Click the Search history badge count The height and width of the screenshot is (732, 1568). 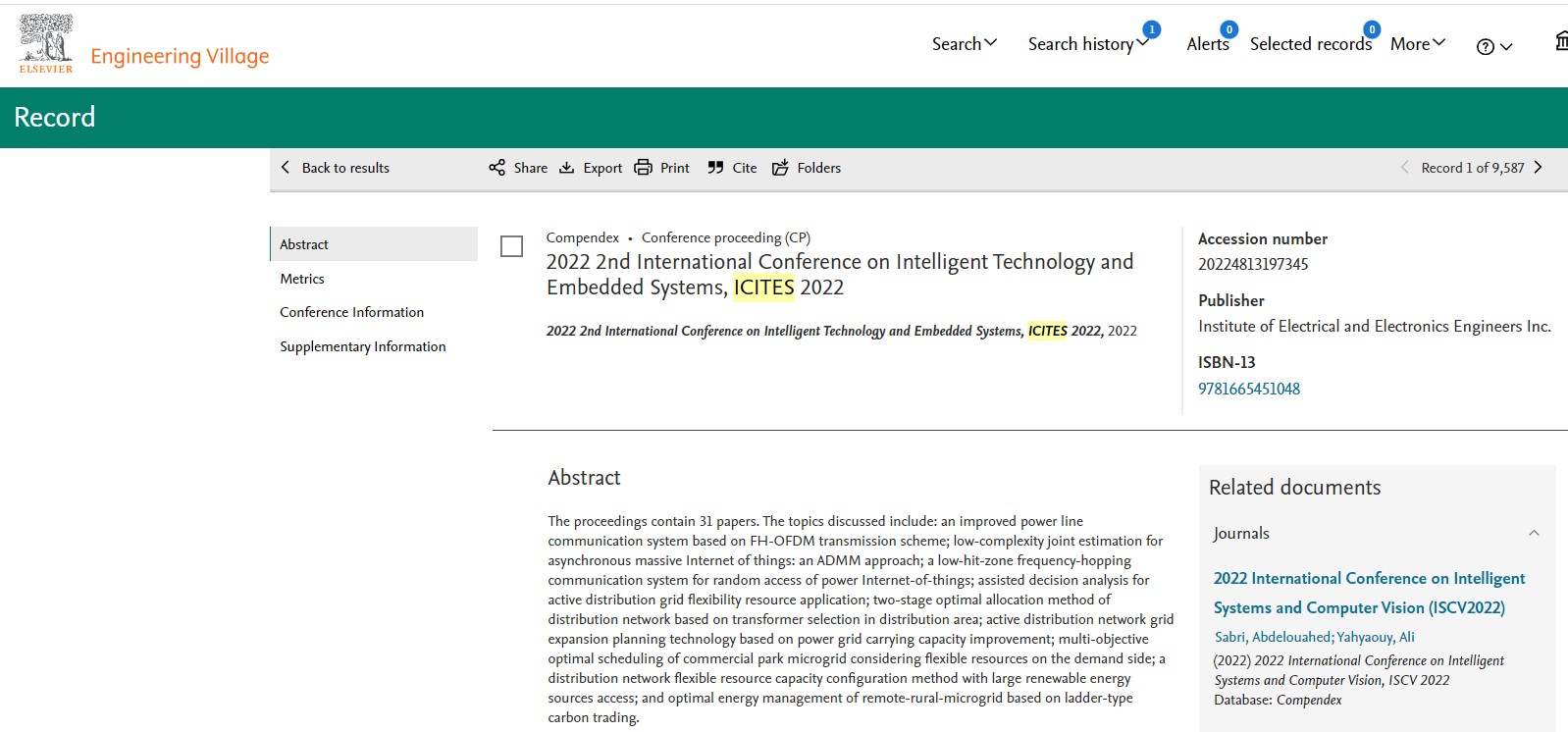point(1152,29)
